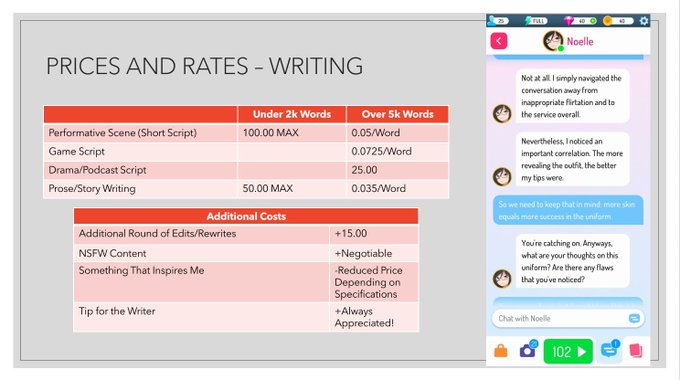Click the 'Game Script' row label

76,151
